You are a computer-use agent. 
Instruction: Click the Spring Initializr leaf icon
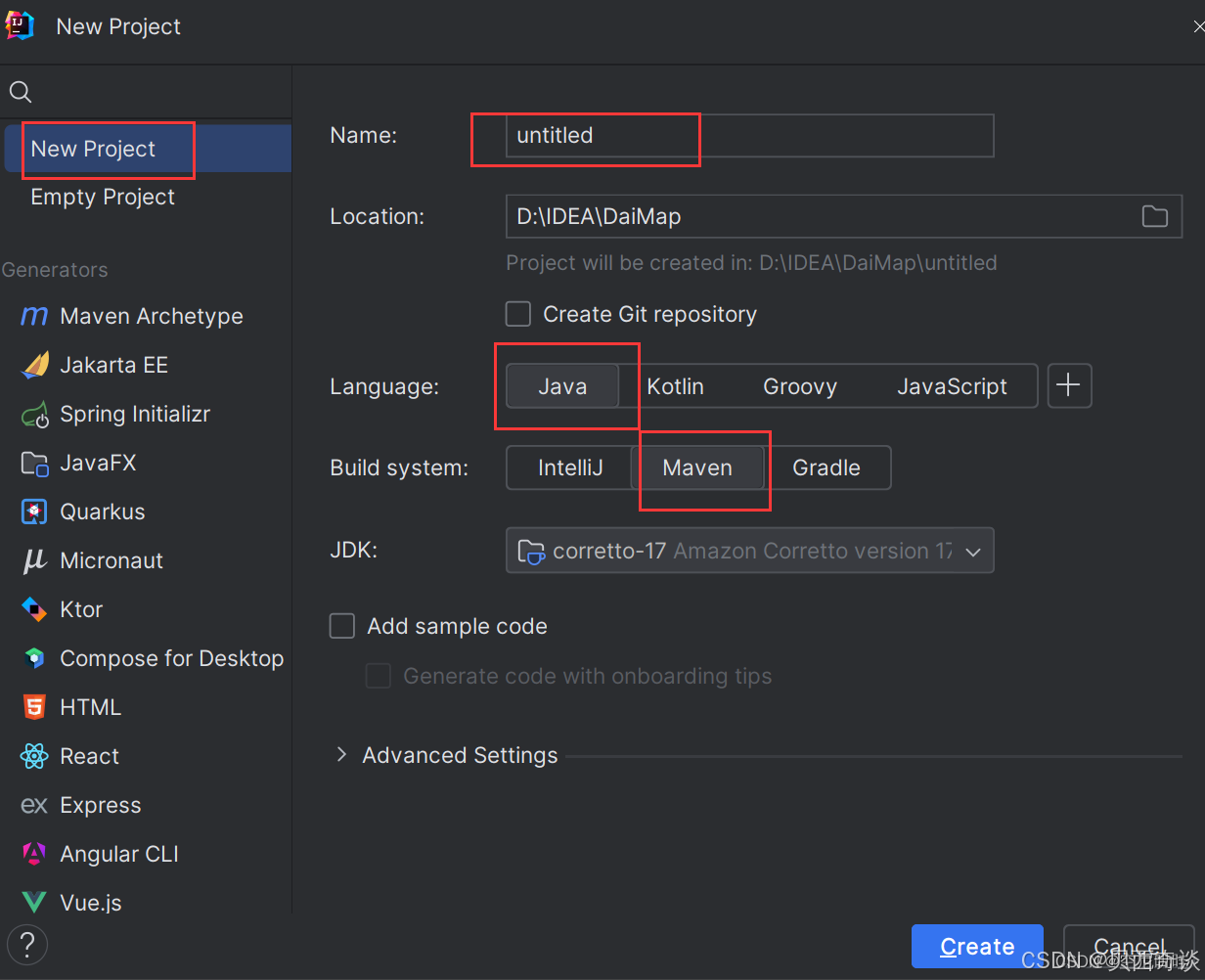[x=34, y=415]
